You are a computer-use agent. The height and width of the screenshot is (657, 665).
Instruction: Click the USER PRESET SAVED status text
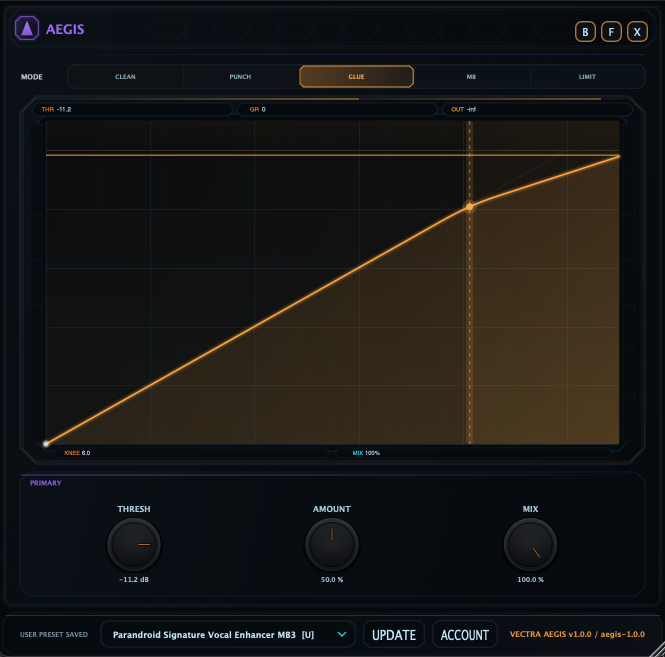point(54,635)
